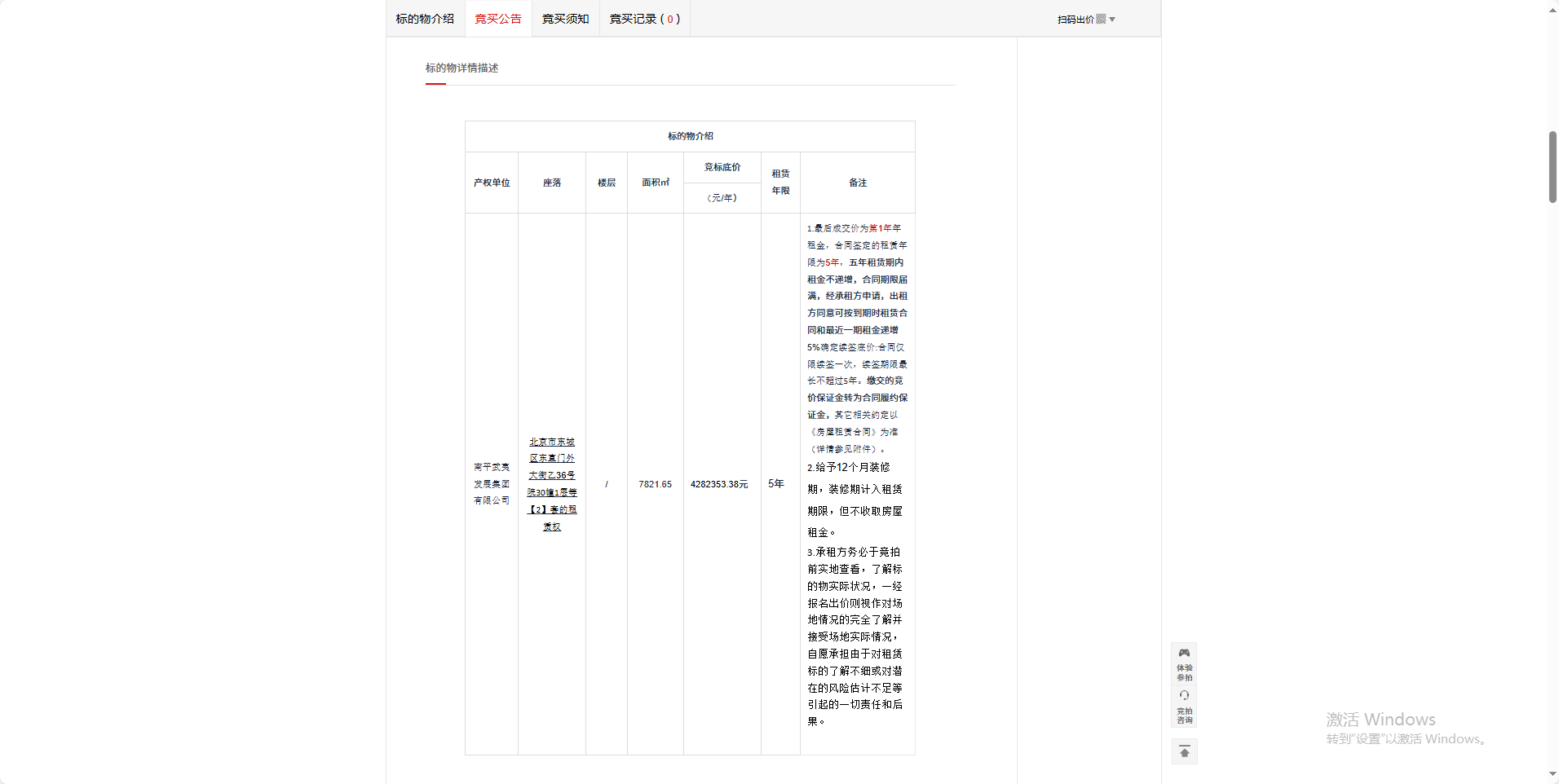Expand the 扫码出价 dropdown arrow
Screen dimensions: 1559x784
[1112, 20]
